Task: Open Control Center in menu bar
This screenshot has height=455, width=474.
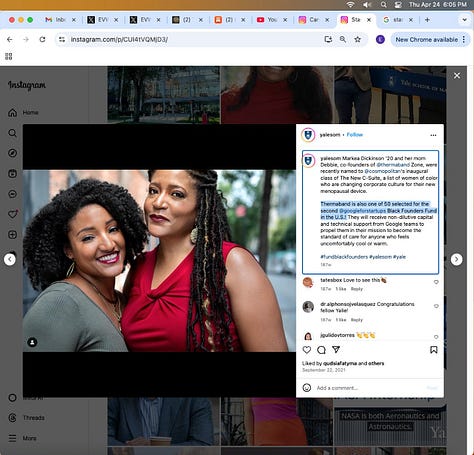Action: (398, 4)
